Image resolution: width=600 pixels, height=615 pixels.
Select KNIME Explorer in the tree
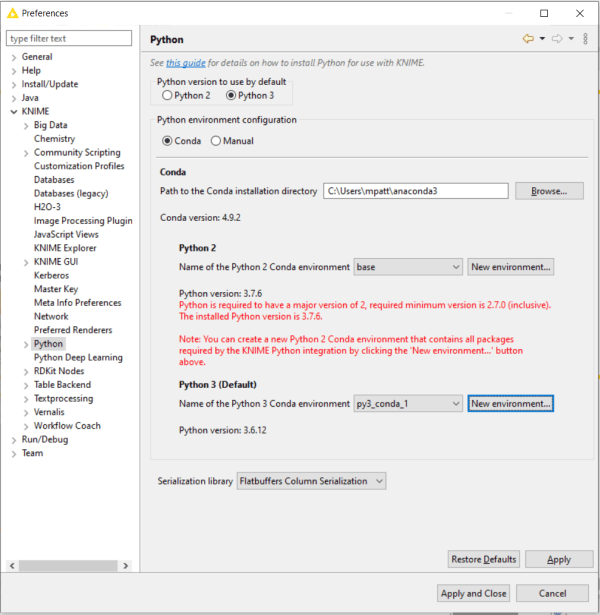[65, 248]
